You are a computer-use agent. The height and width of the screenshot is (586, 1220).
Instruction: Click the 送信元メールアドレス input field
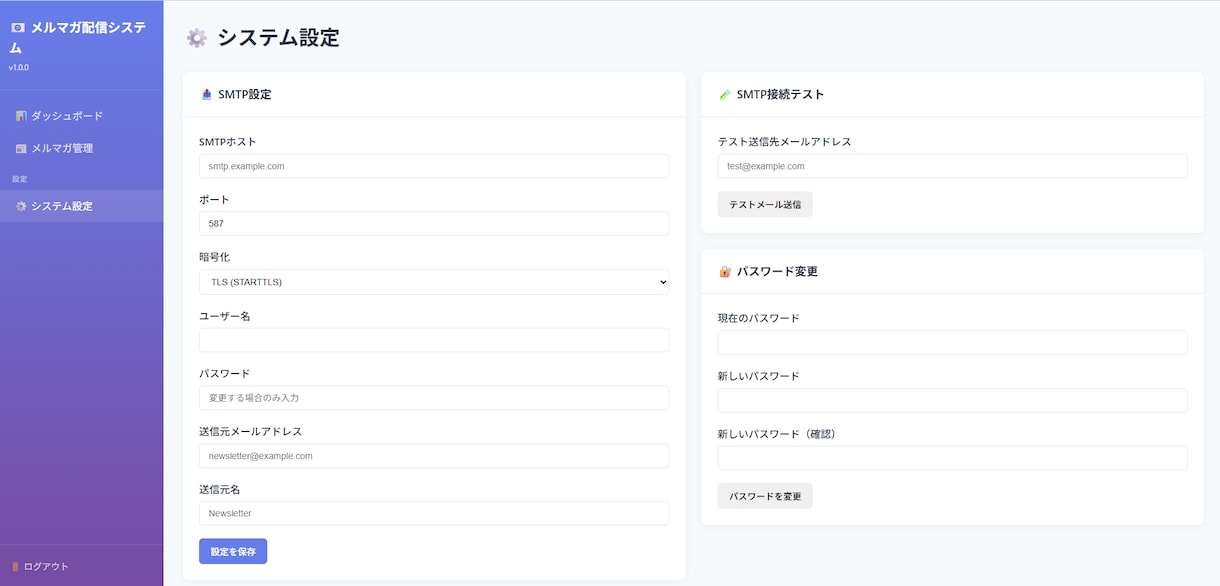(x=434, y=456)
